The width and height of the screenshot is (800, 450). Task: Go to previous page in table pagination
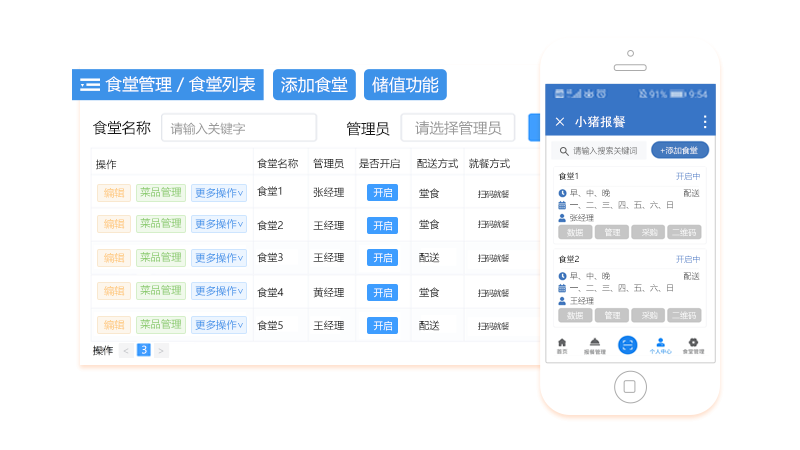pyautogui.click(x=126, y=351)
